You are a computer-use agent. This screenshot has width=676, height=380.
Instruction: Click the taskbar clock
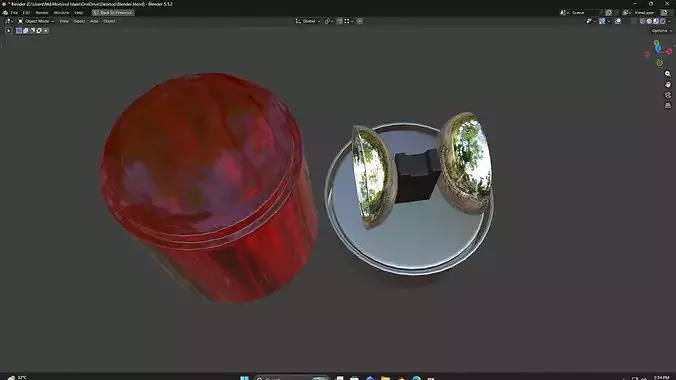point(661,377)
